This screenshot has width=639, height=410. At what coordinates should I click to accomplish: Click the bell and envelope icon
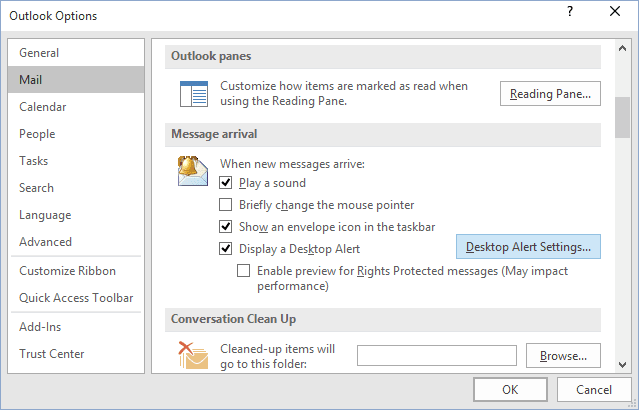(x=193, y=171)
